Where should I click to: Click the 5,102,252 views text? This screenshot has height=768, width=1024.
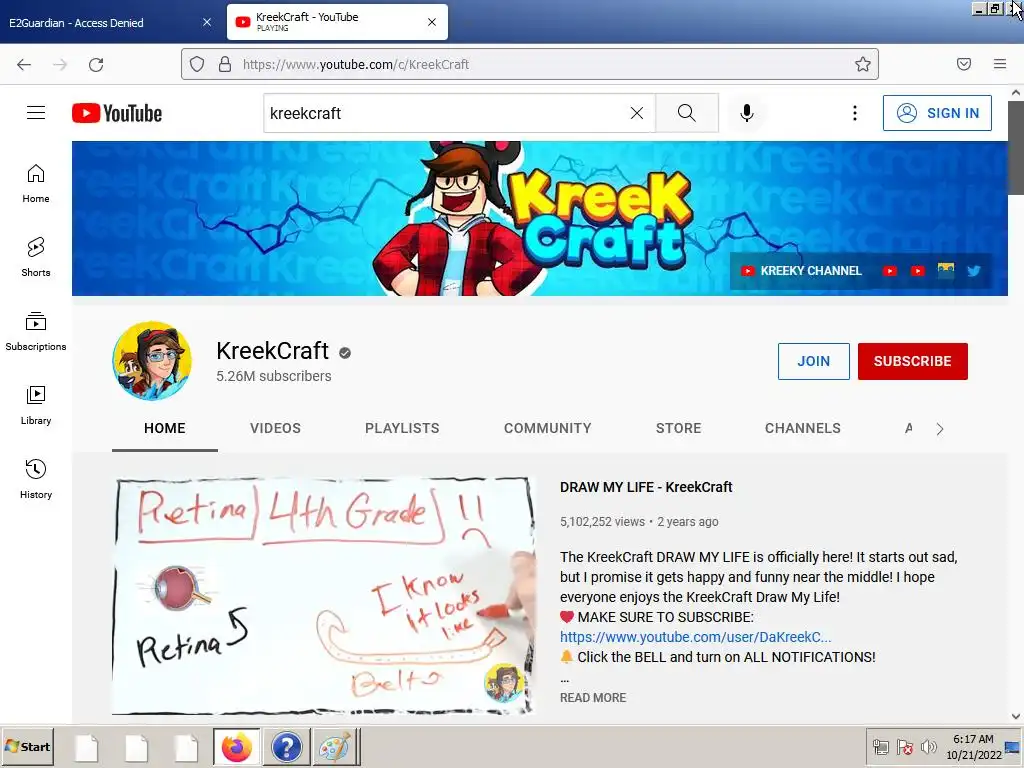coord(602,522)
